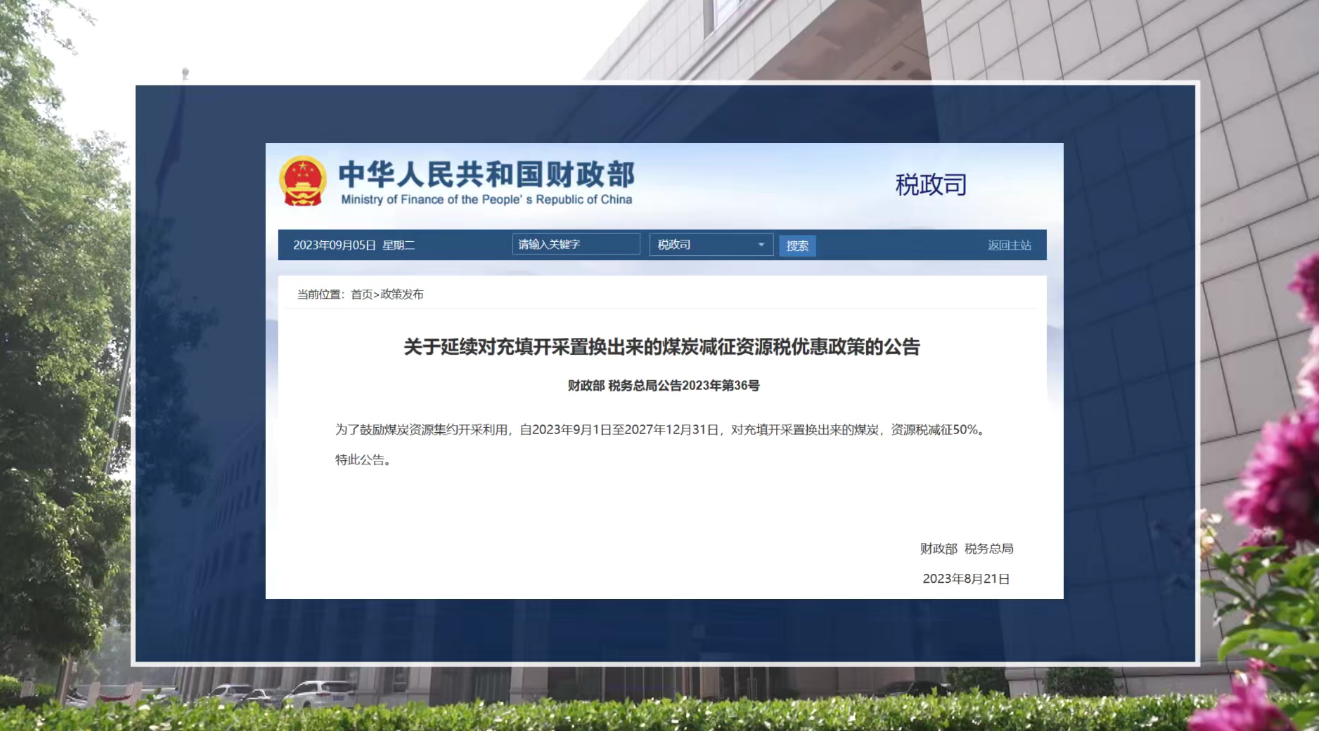Click the issue date 2023年8月21日
The height and width of the screenshot is (731, 1319).
click(x=966, y=579)
